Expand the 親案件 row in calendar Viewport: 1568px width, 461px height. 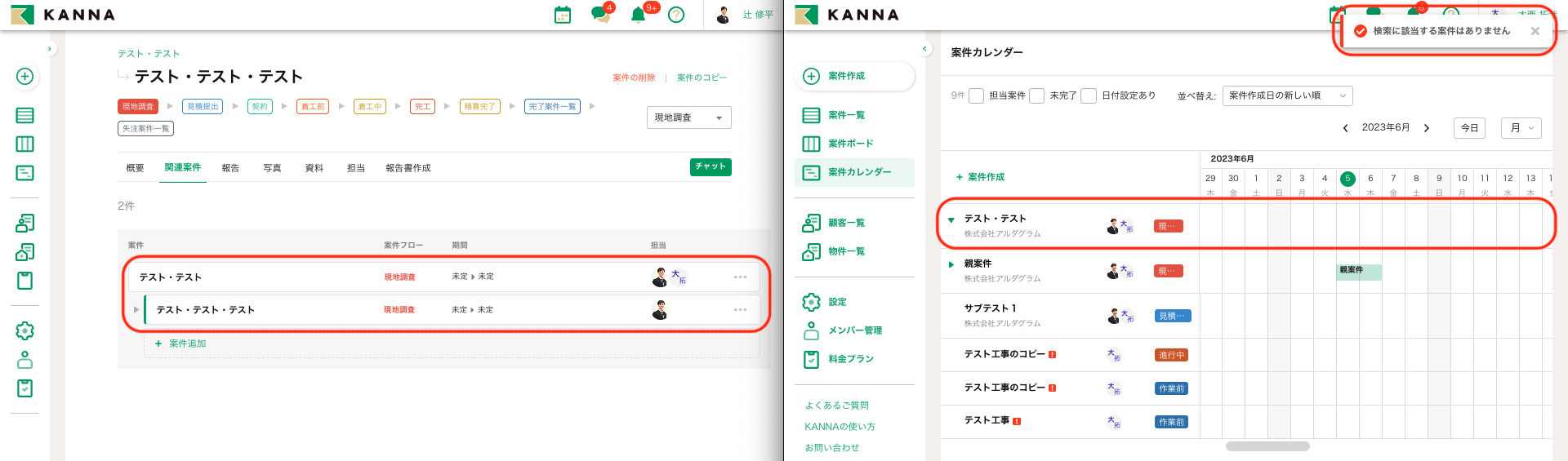point(951,264)
